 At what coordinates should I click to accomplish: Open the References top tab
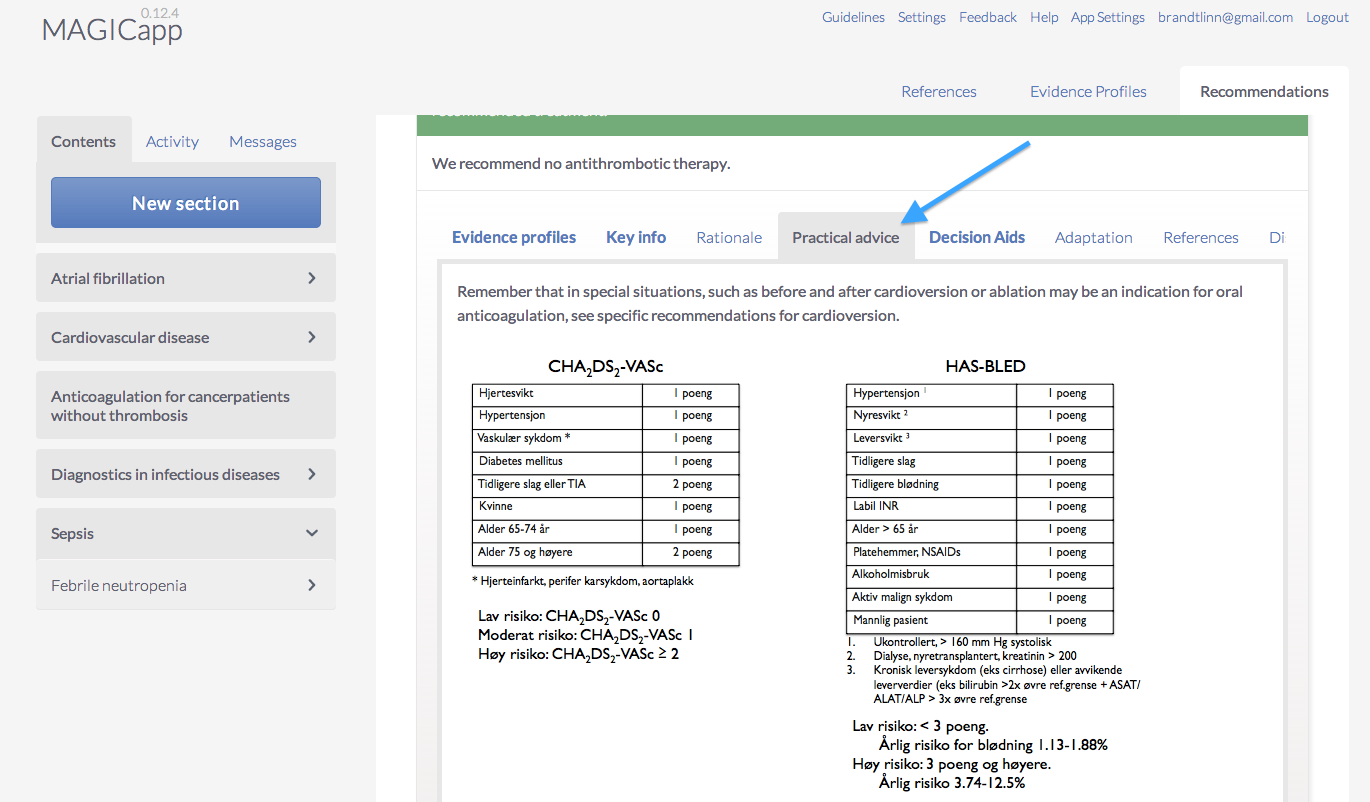939,91
